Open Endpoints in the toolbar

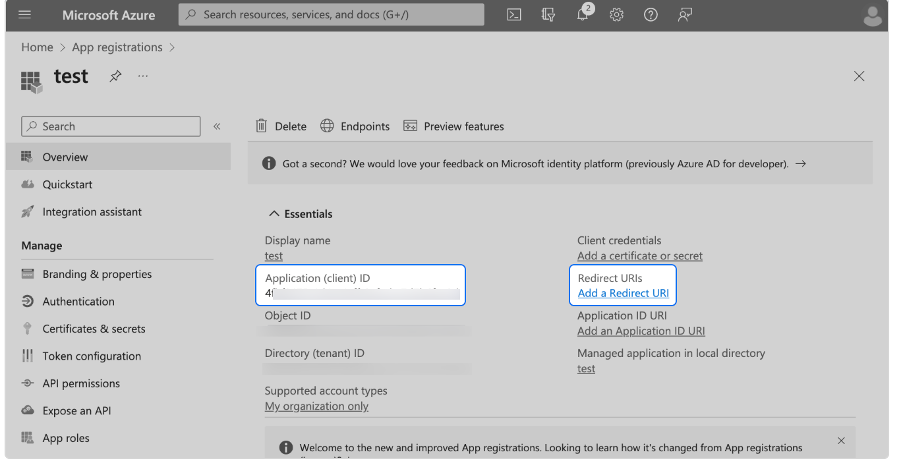click(x=355, y=127)
